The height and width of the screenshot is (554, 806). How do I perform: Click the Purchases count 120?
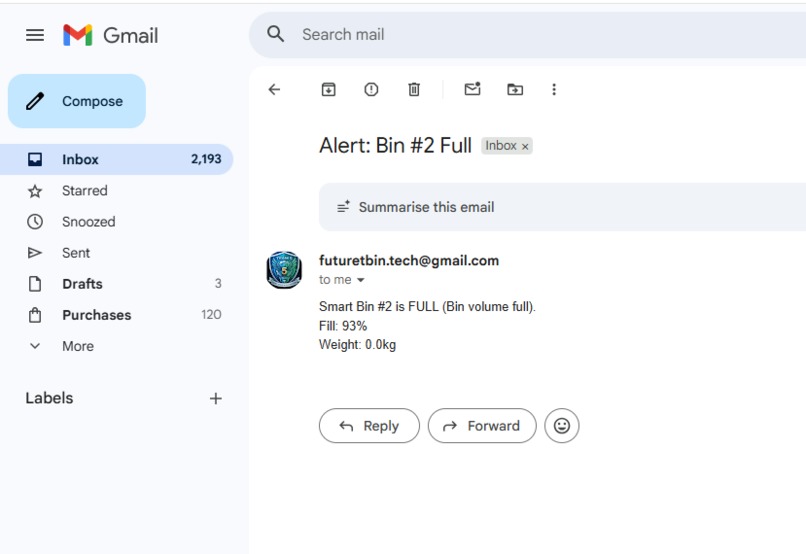coord(211,315)
